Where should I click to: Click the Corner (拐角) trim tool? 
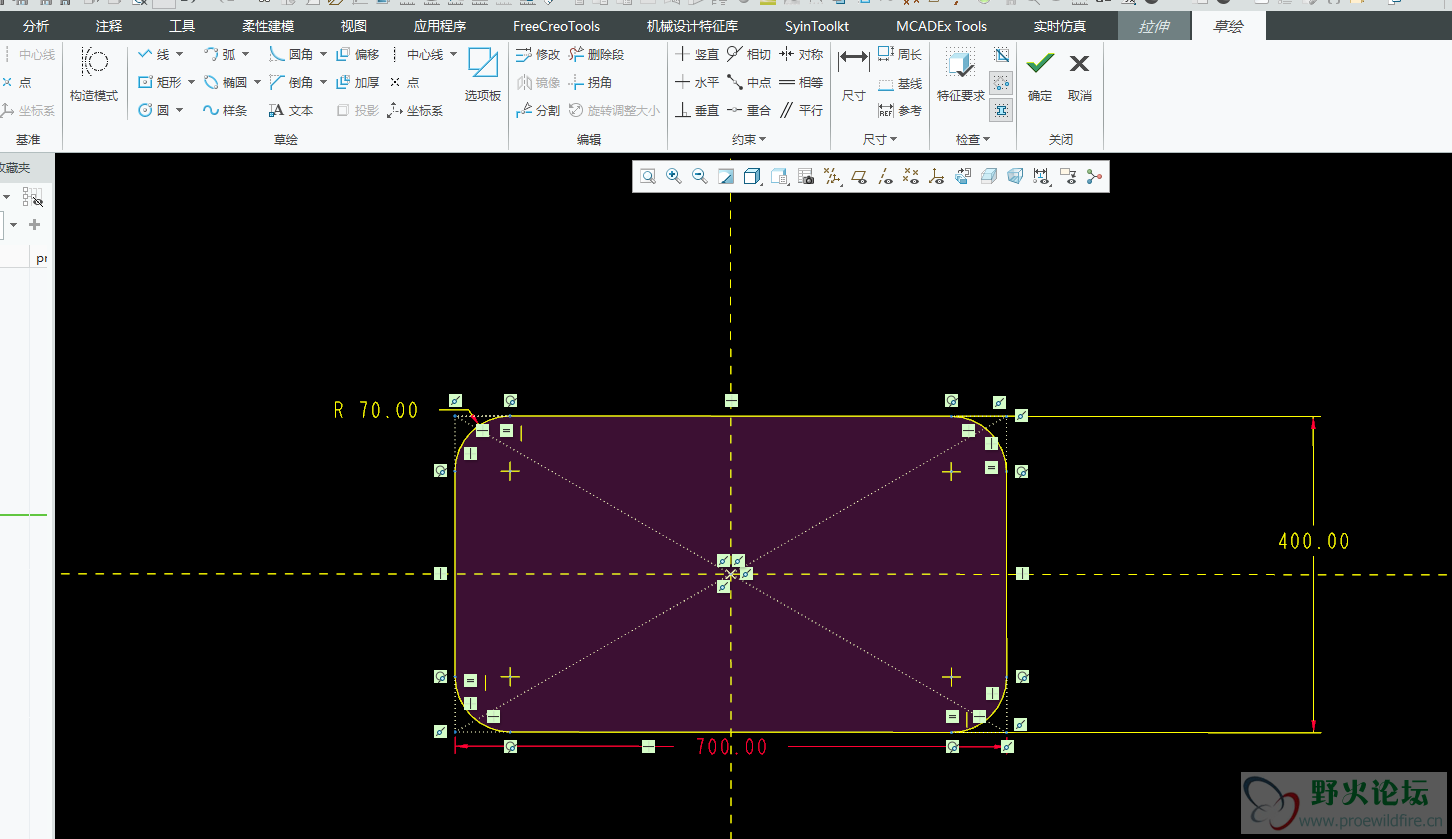point(591,82)
